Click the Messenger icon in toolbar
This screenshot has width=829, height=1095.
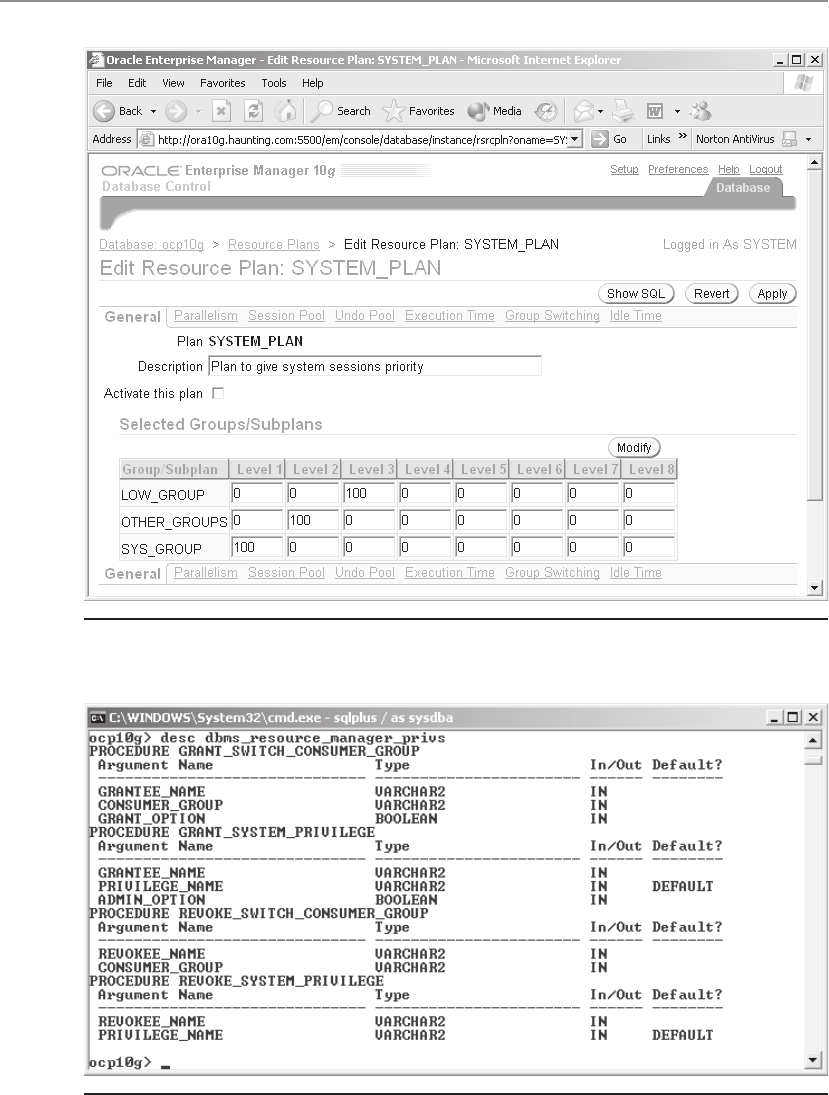(700, 111)
